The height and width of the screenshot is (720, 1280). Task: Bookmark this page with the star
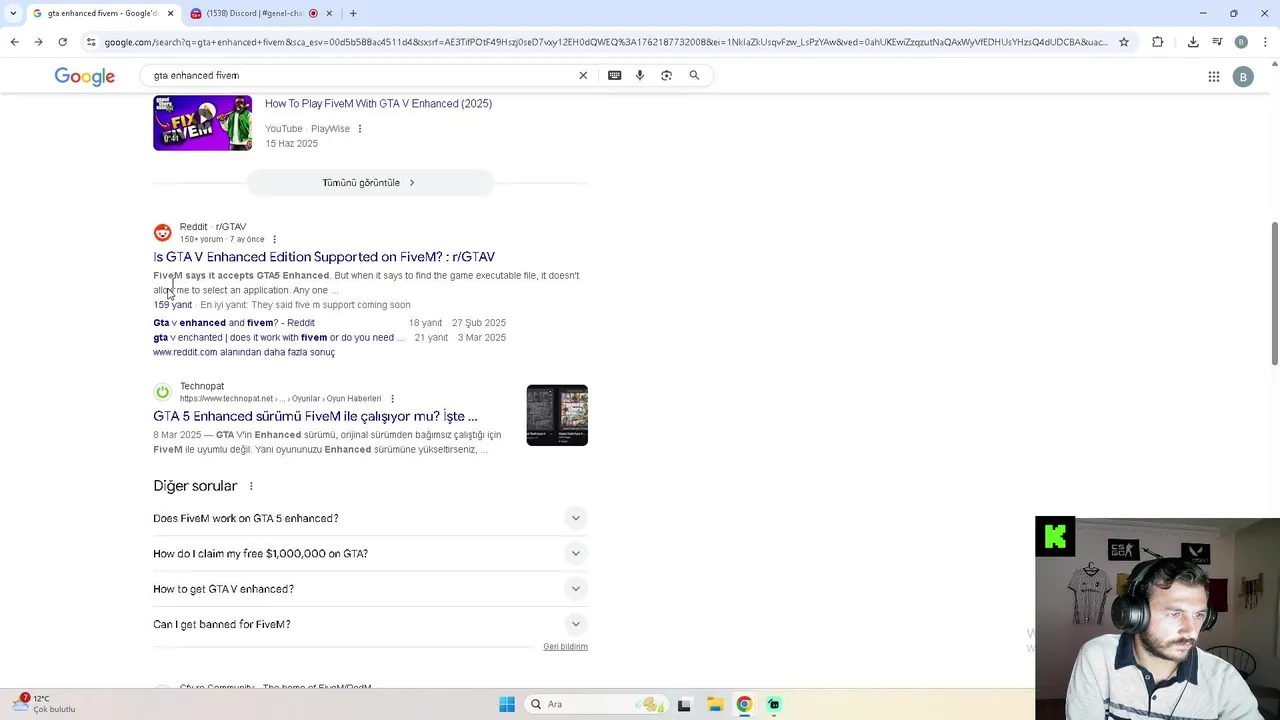[x=1124, y=42]
